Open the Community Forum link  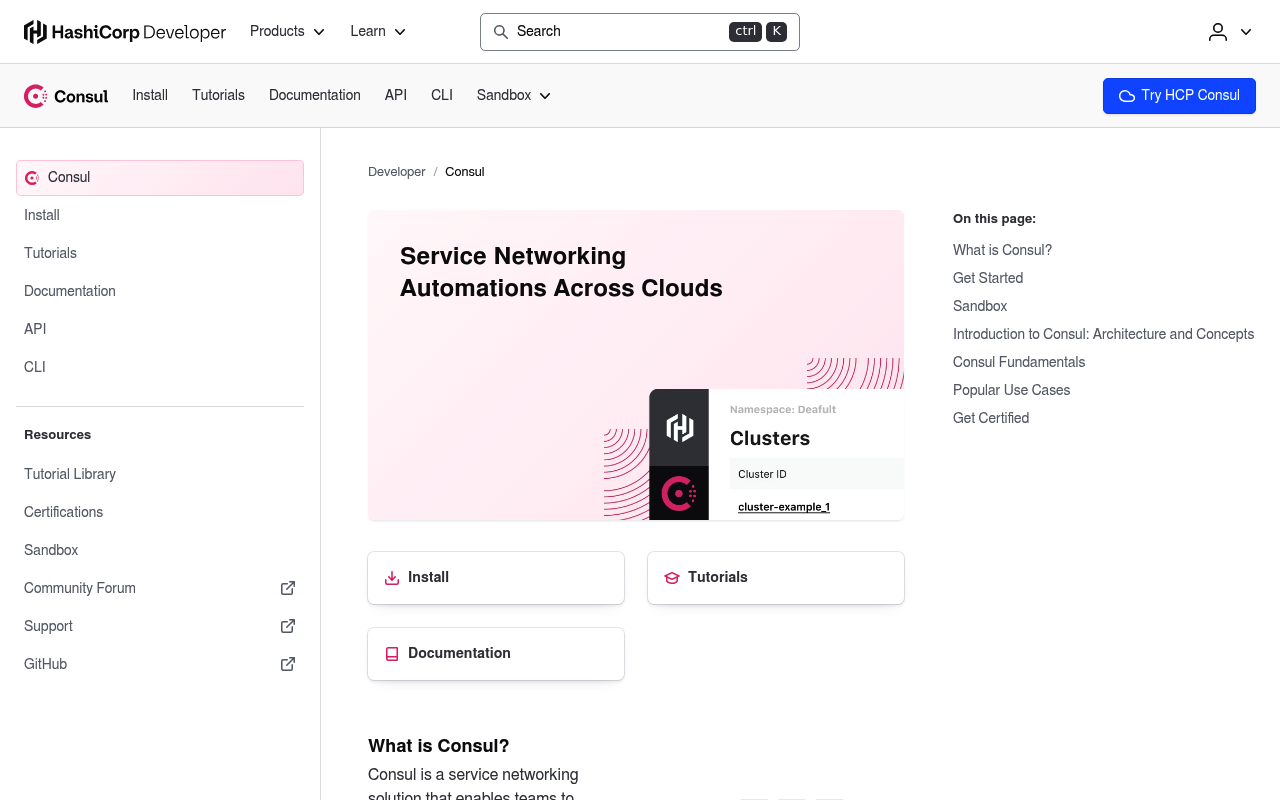click(x=160, y=589)
